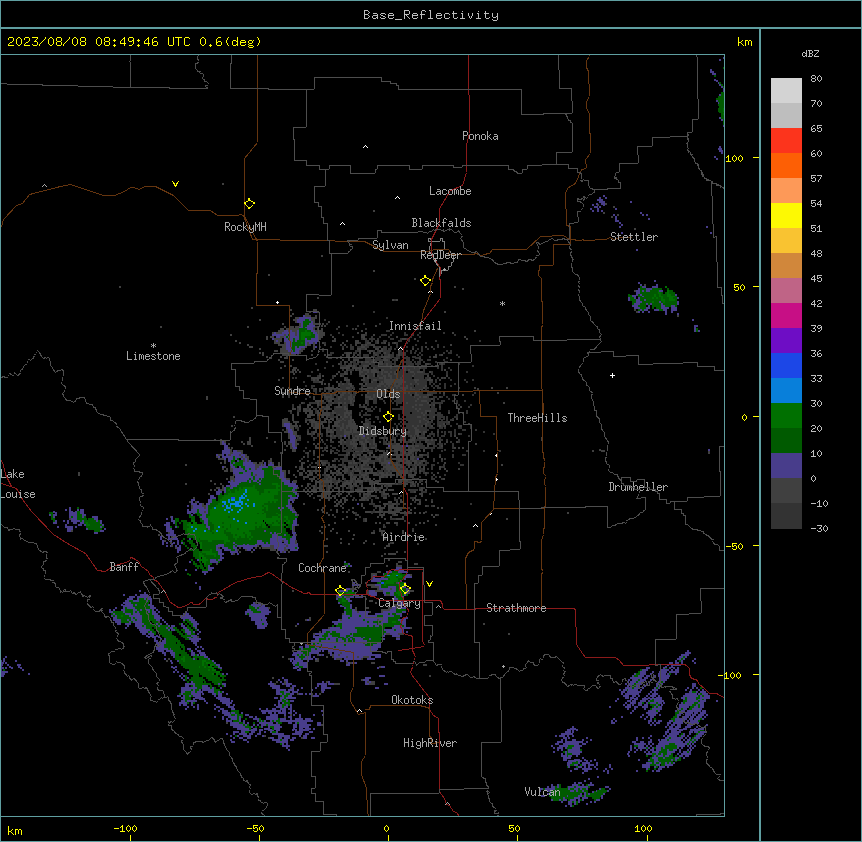Click the yellow radar site marker near Didsbury

(388, 416)
